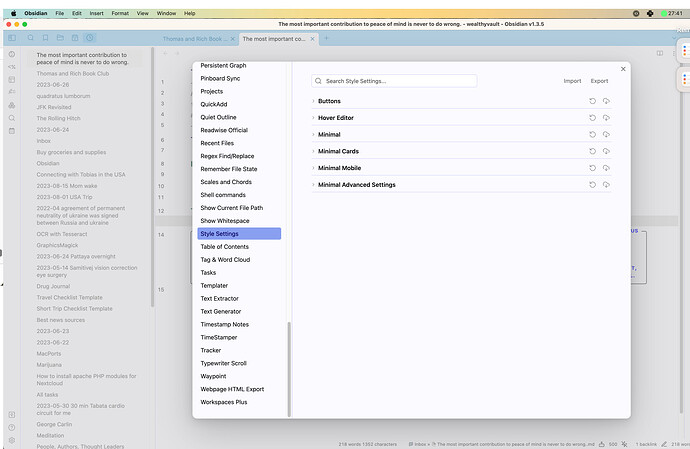The height and width of the screenshot is (449, 690).
Task: Open the Apple menu
Action: pyautogui.click(x=14, y=13)
